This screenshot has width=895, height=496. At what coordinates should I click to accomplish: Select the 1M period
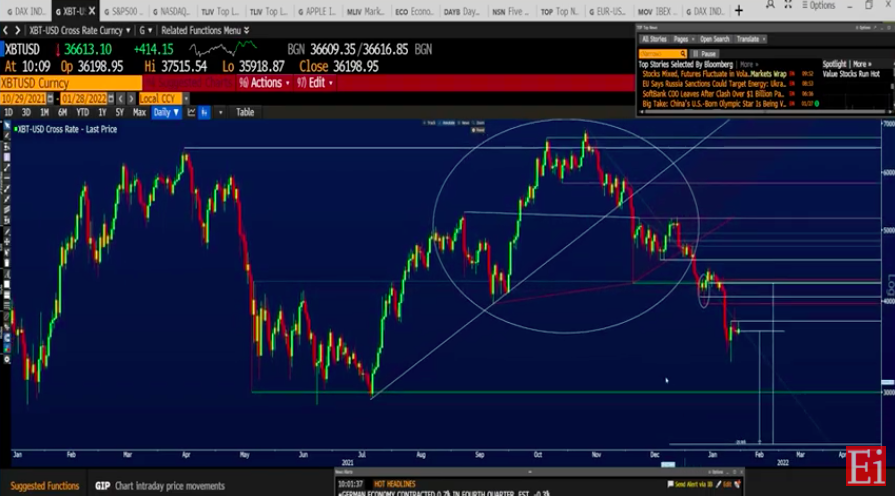pos(45,112)
